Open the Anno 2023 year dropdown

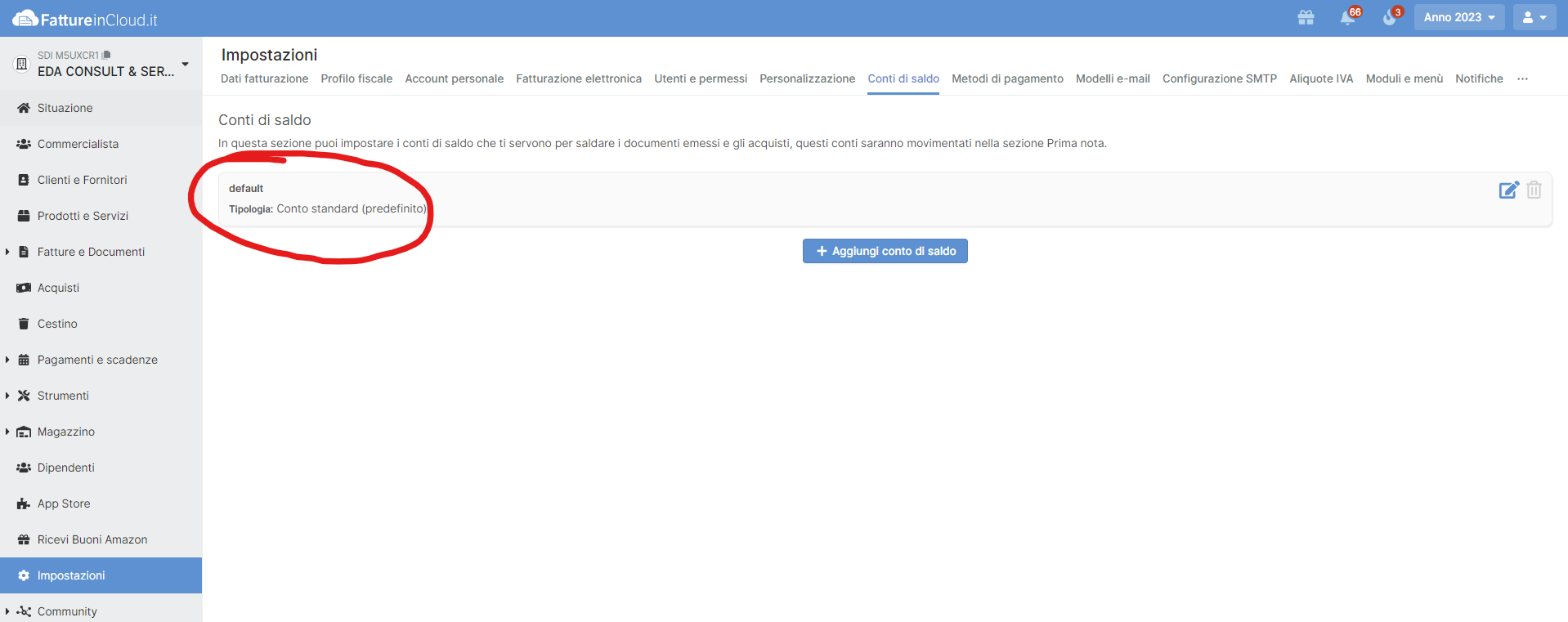pos(1458,17)
